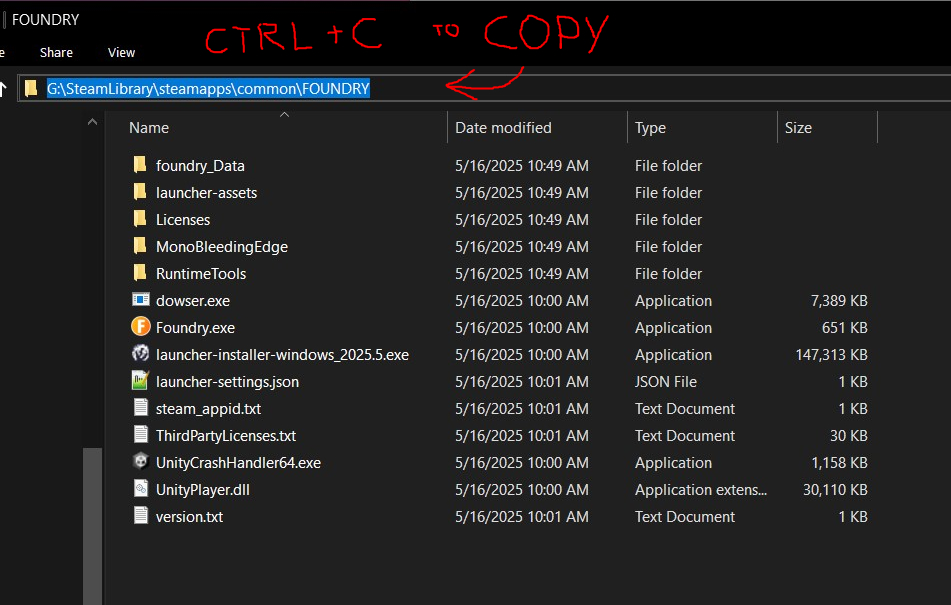This screenshot has width=951, height=605.
Task: Click the foundry_Data folder icon
Action: coord(140,165)
